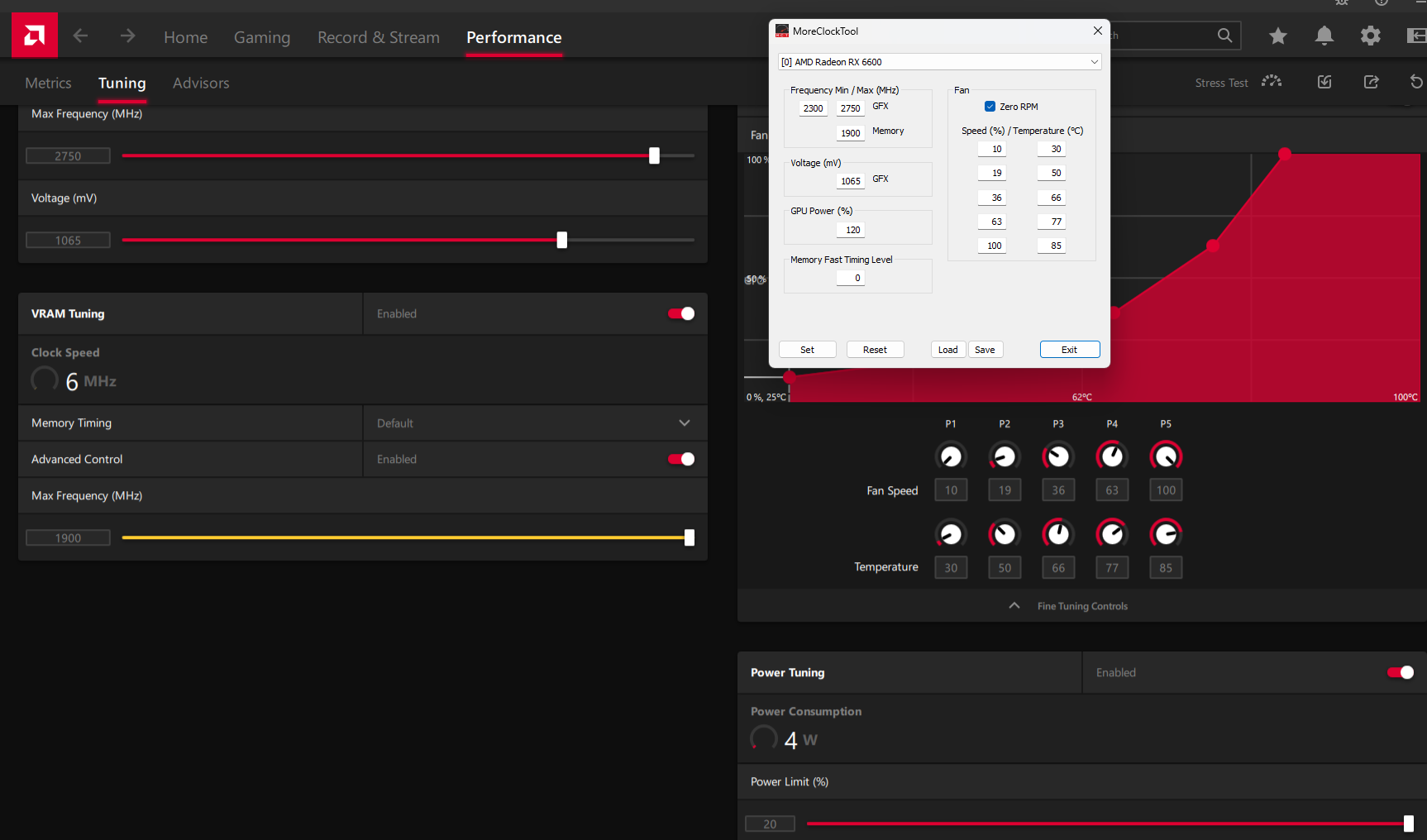Click Load in MoreClockTool
The height and width of the screenshot is (840, 1427).
pyautogui.click(x=948, y=350)
